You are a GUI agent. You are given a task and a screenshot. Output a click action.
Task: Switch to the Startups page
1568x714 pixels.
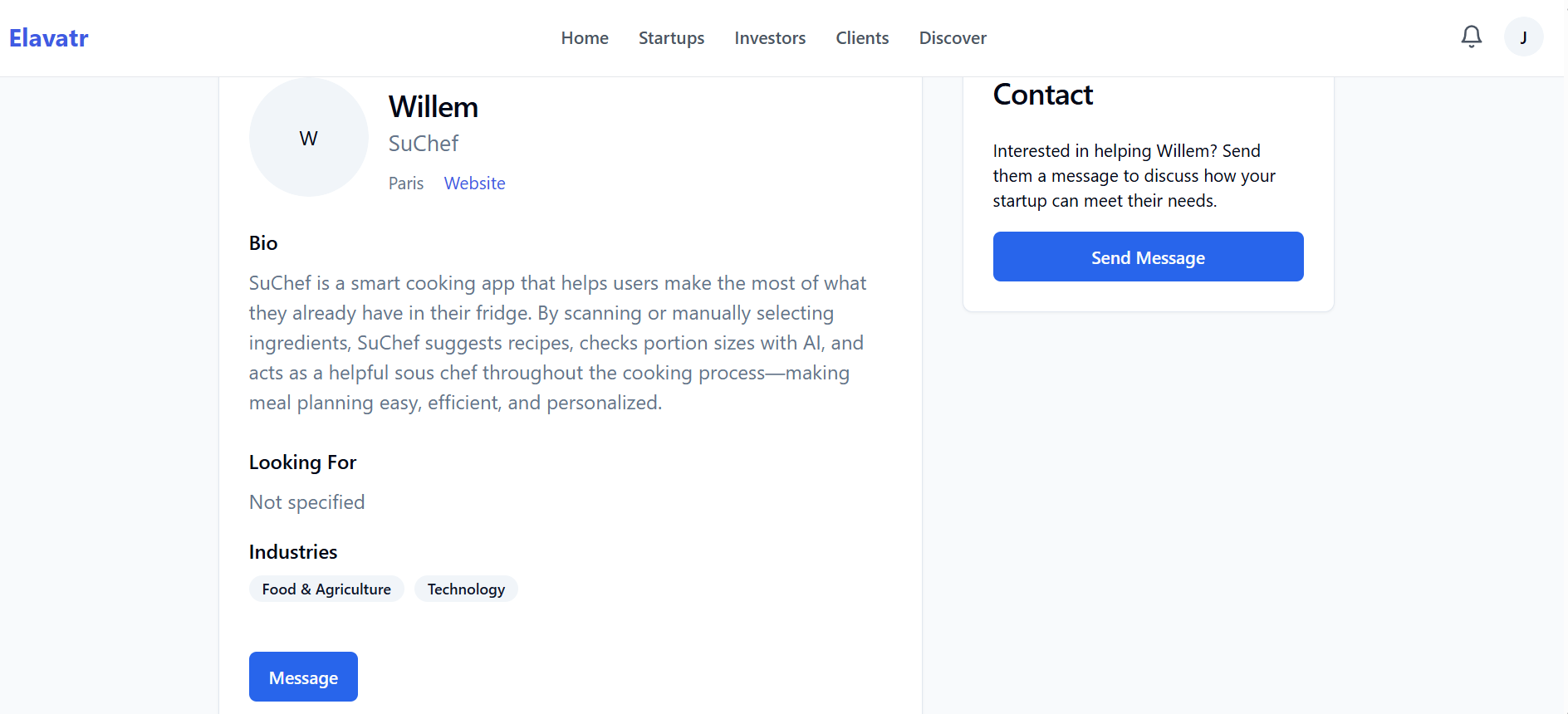tap(671, 38)
